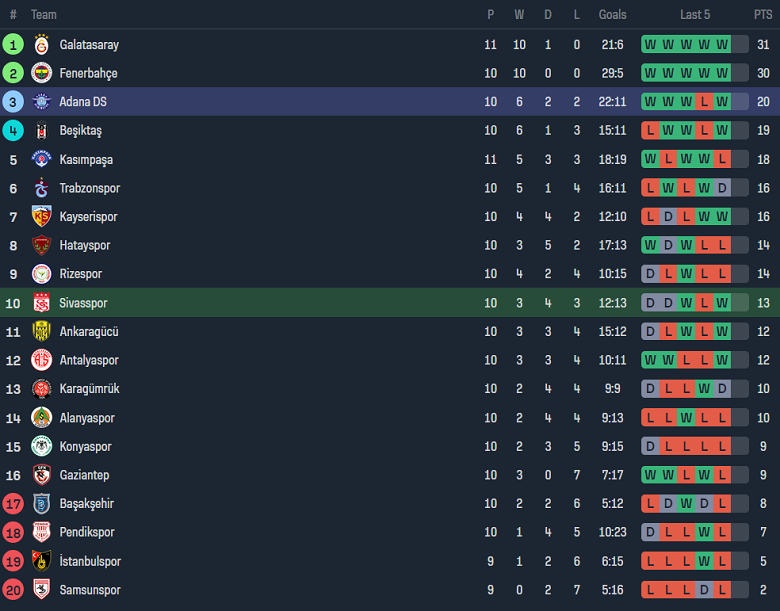The image size is (780, 611).
Task: Click the Last 5 column header
Action: (x=695, y=15)
